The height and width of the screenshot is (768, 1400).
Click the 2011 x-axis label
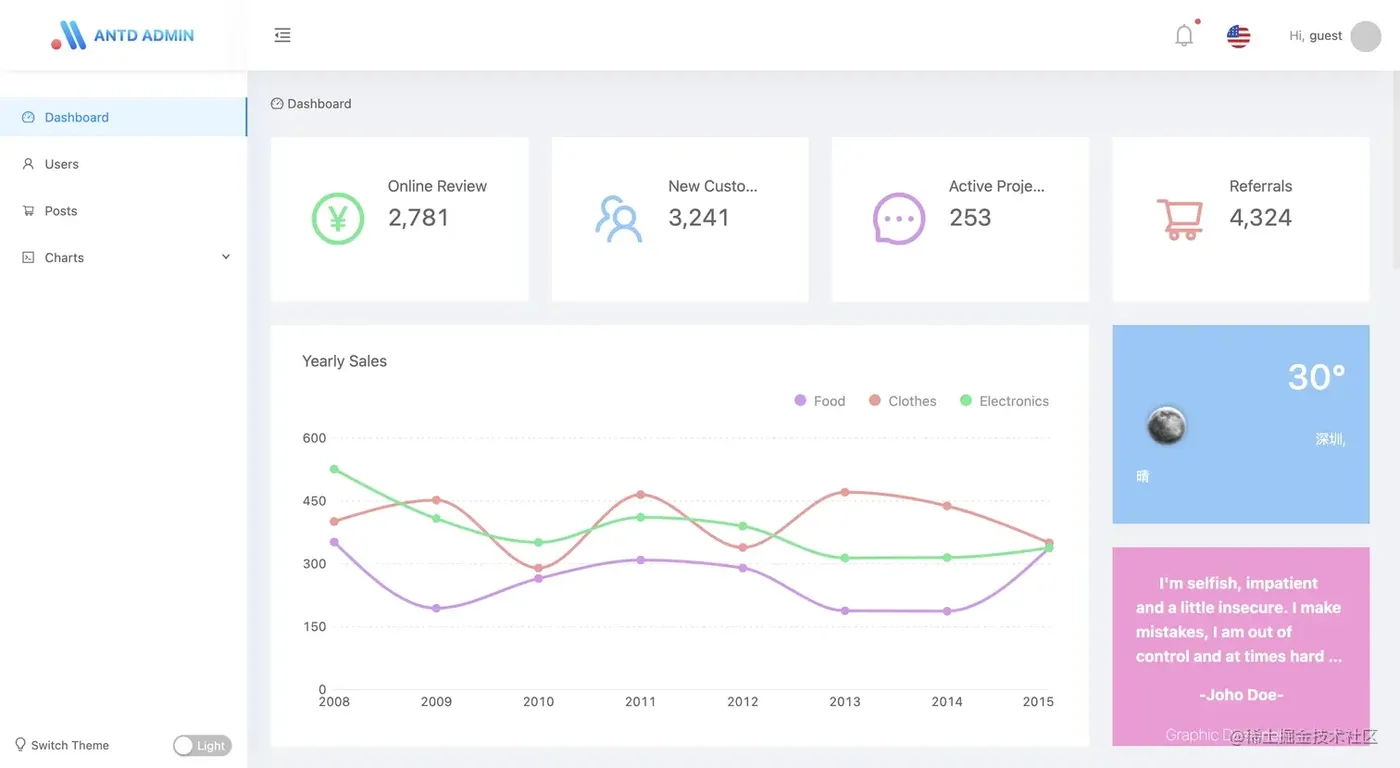click(x=640, y=702)
